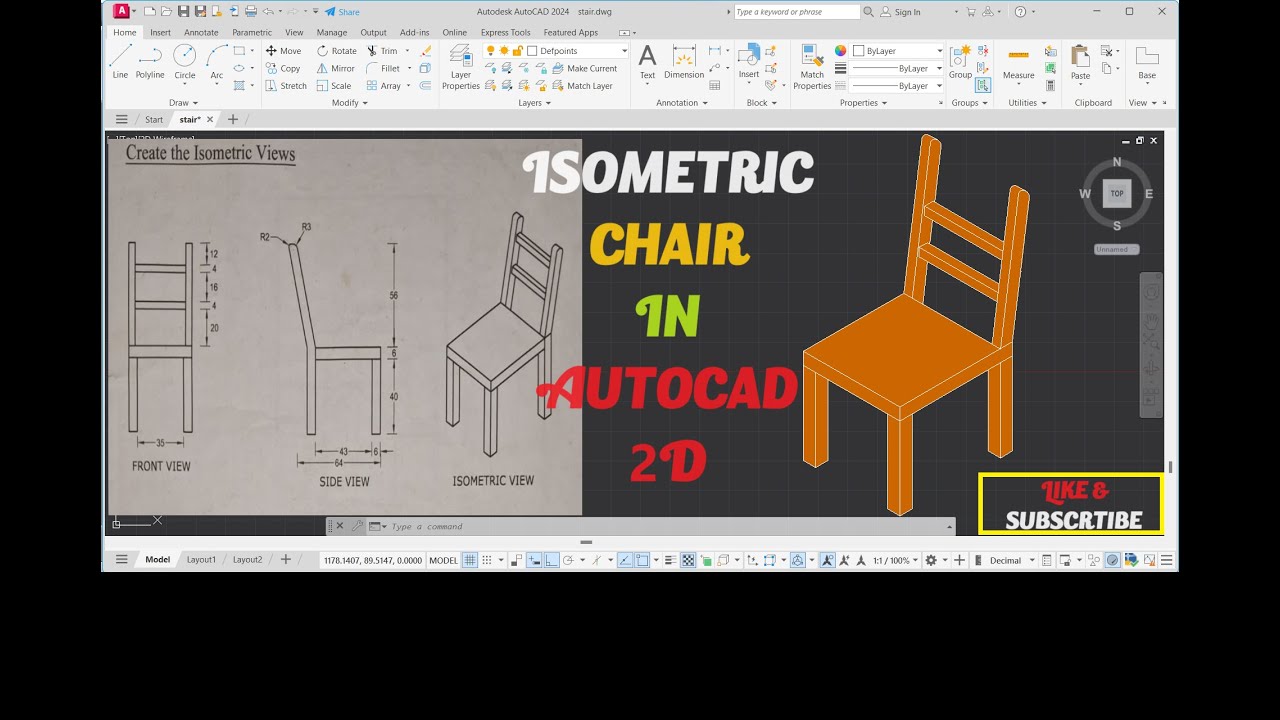The image size is (1280, 720).
Task: Add a new layout with plus button
Action: (x=285, y=560)
